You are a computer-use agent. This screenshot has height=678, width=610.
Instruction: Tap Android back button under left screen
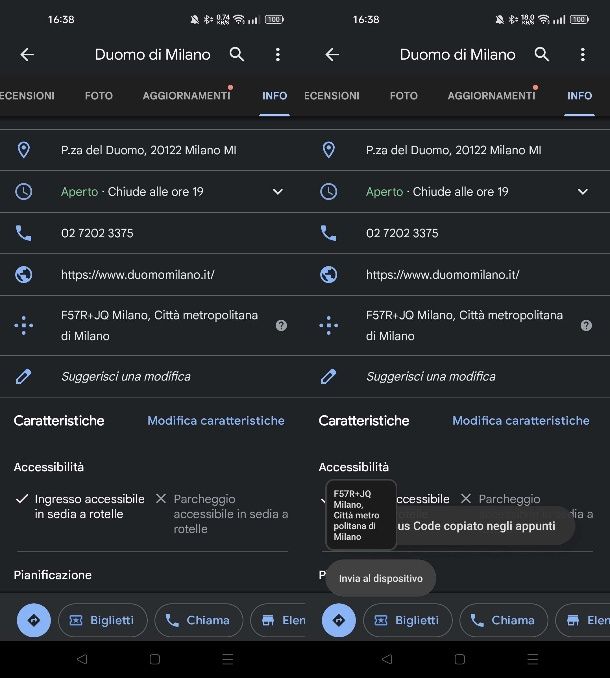coord(82,659)
